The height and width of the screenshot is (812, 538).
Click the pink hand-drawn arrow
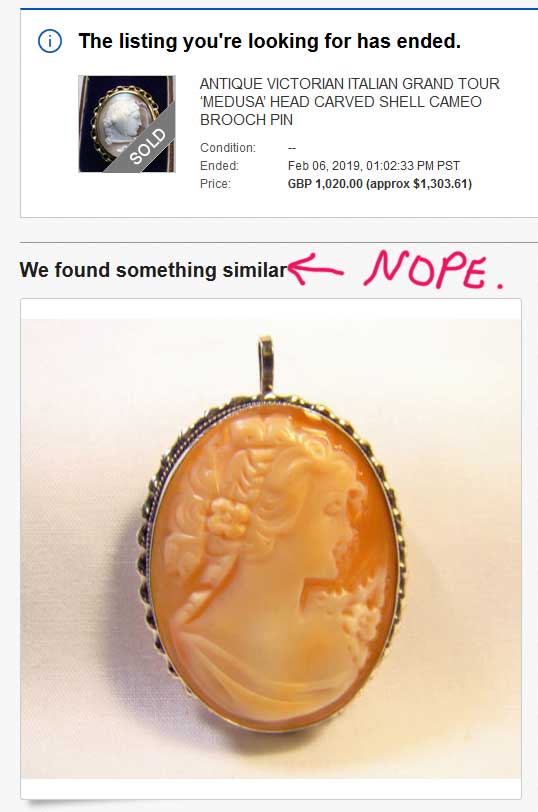tap(315, 268)
